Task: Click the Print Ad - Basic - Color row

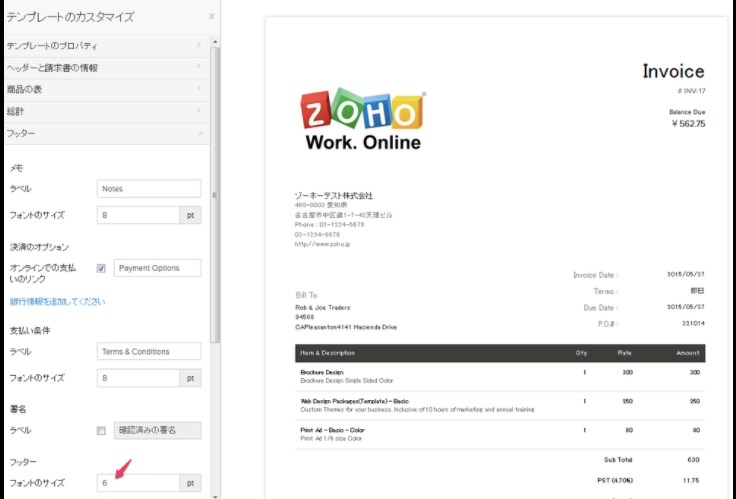Action: click(500, 434)
